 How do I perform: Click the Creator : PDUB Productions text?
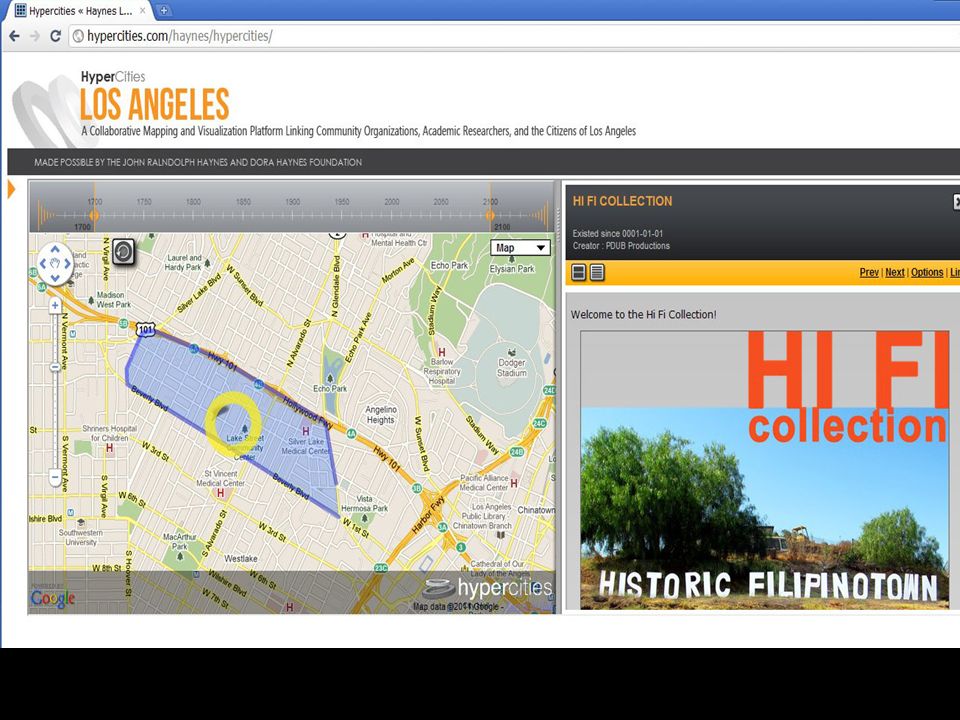(621, 246)
